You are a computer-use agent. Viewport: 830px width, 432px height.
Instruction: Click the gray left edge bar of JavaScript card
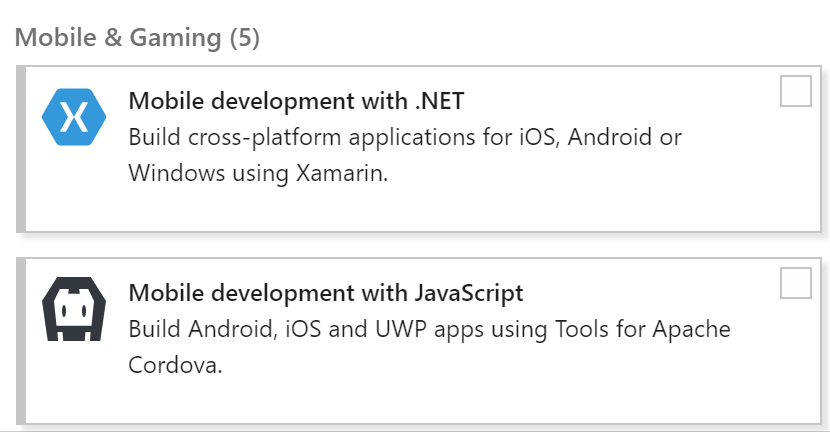point(21,342)
